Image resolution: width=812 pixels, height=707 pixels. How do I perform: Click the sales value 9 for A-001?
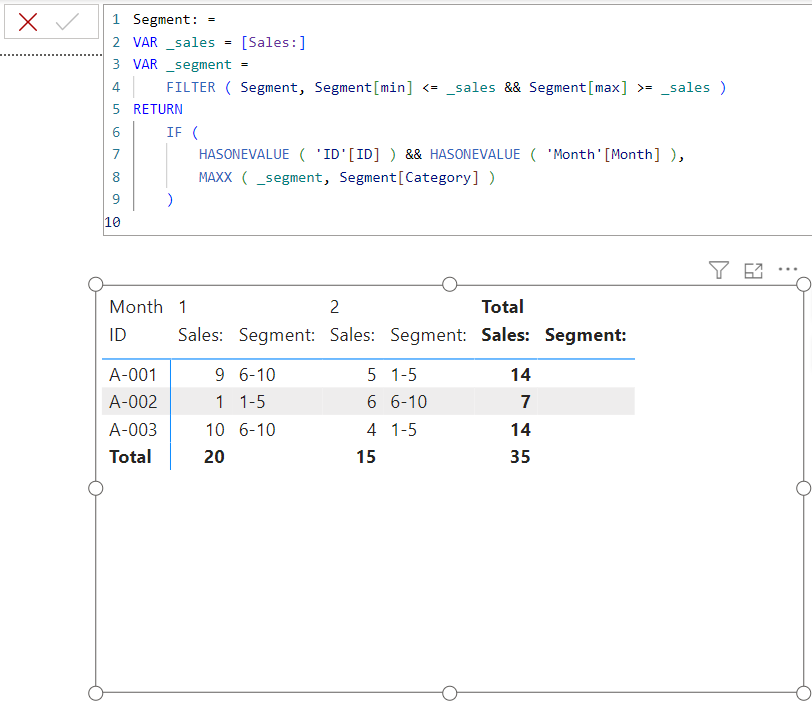(220, 375)
